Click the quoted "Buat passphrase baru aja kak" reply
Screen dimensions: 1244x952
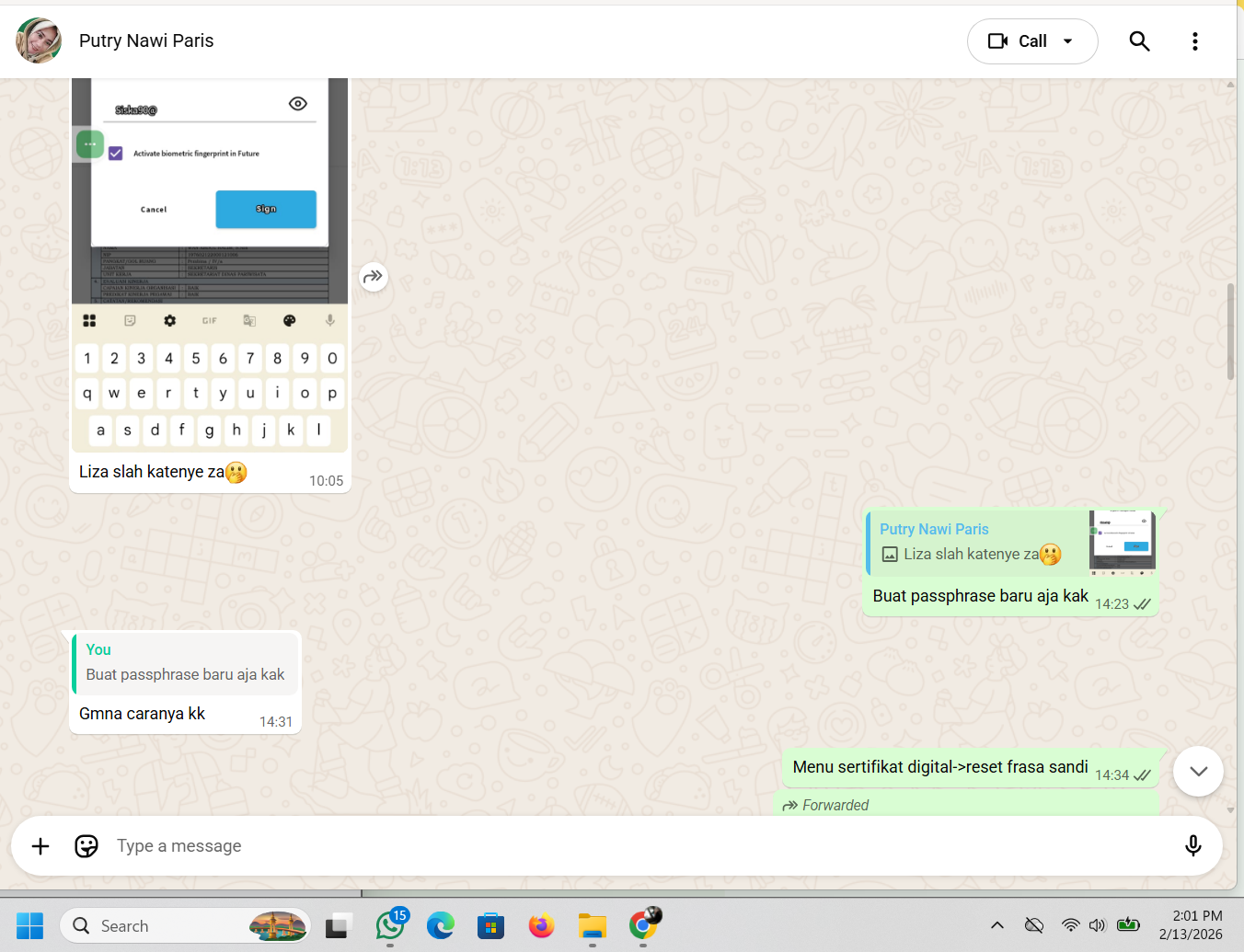pyautogui.click(x=186, y=662)
